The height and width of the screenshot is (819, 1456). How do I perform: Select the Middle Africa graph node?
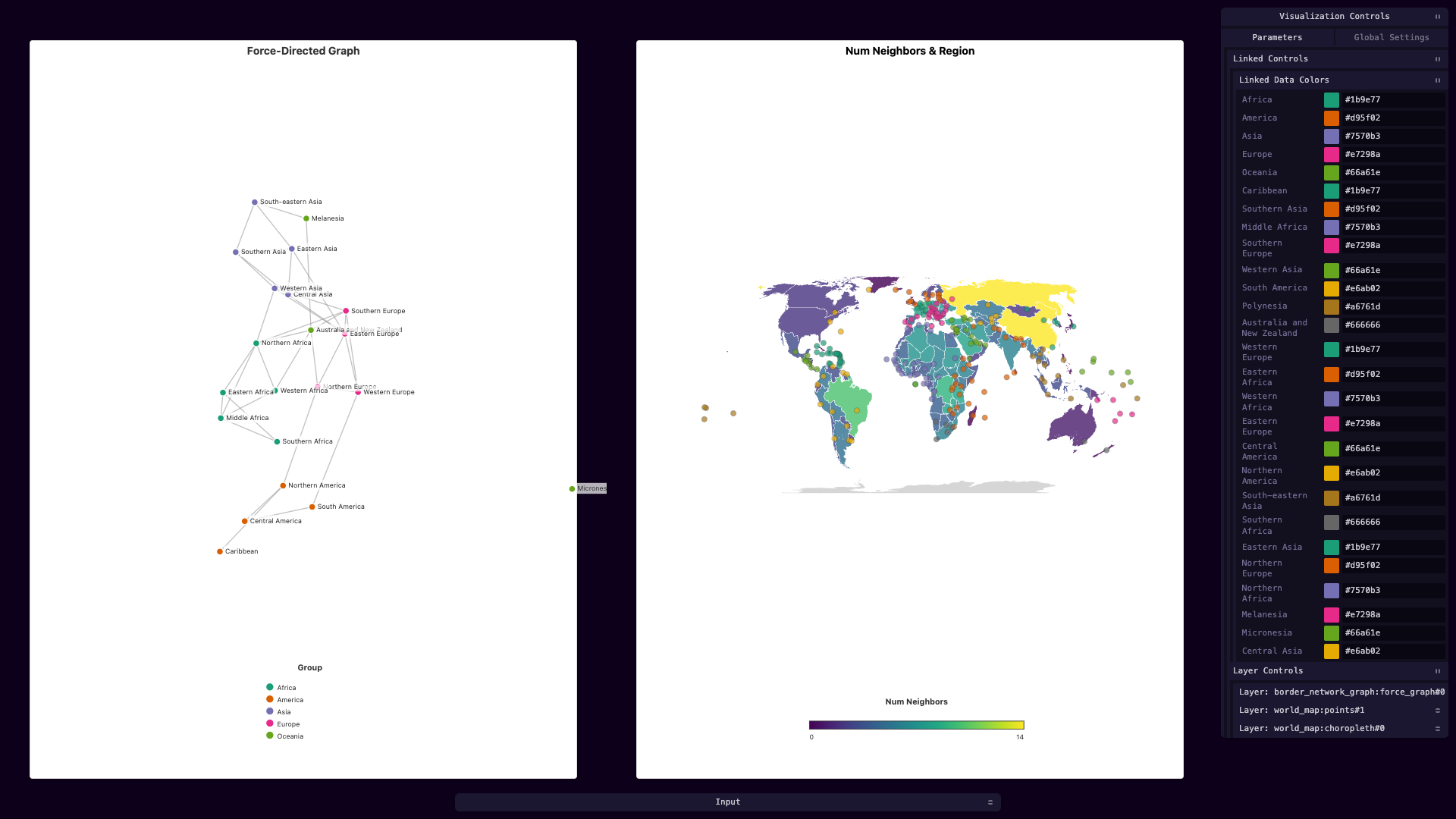(x=221, y=419)
